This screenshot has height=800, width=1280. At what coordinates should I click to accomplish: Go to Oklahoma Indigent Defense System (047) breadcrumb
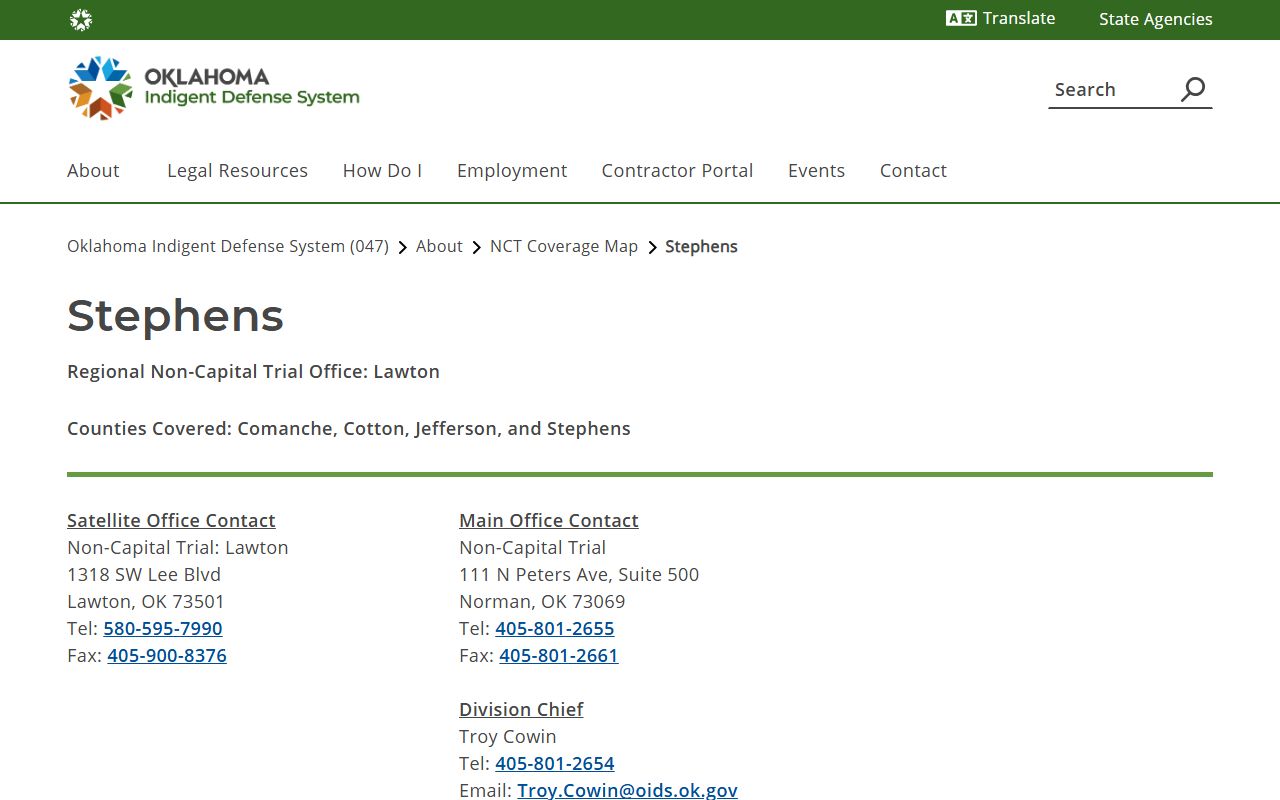coord(228,246)
